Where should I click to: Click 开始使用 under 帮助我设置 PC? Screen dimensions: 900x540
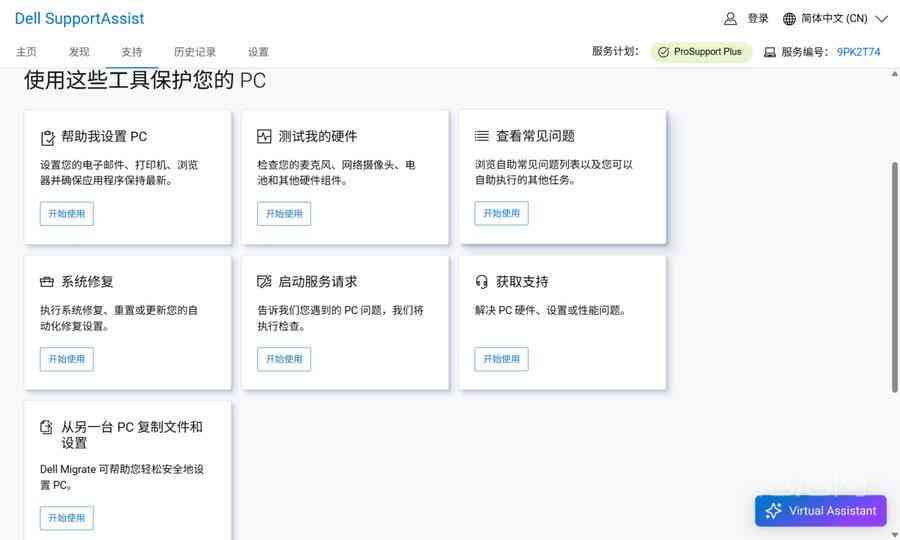67,214
